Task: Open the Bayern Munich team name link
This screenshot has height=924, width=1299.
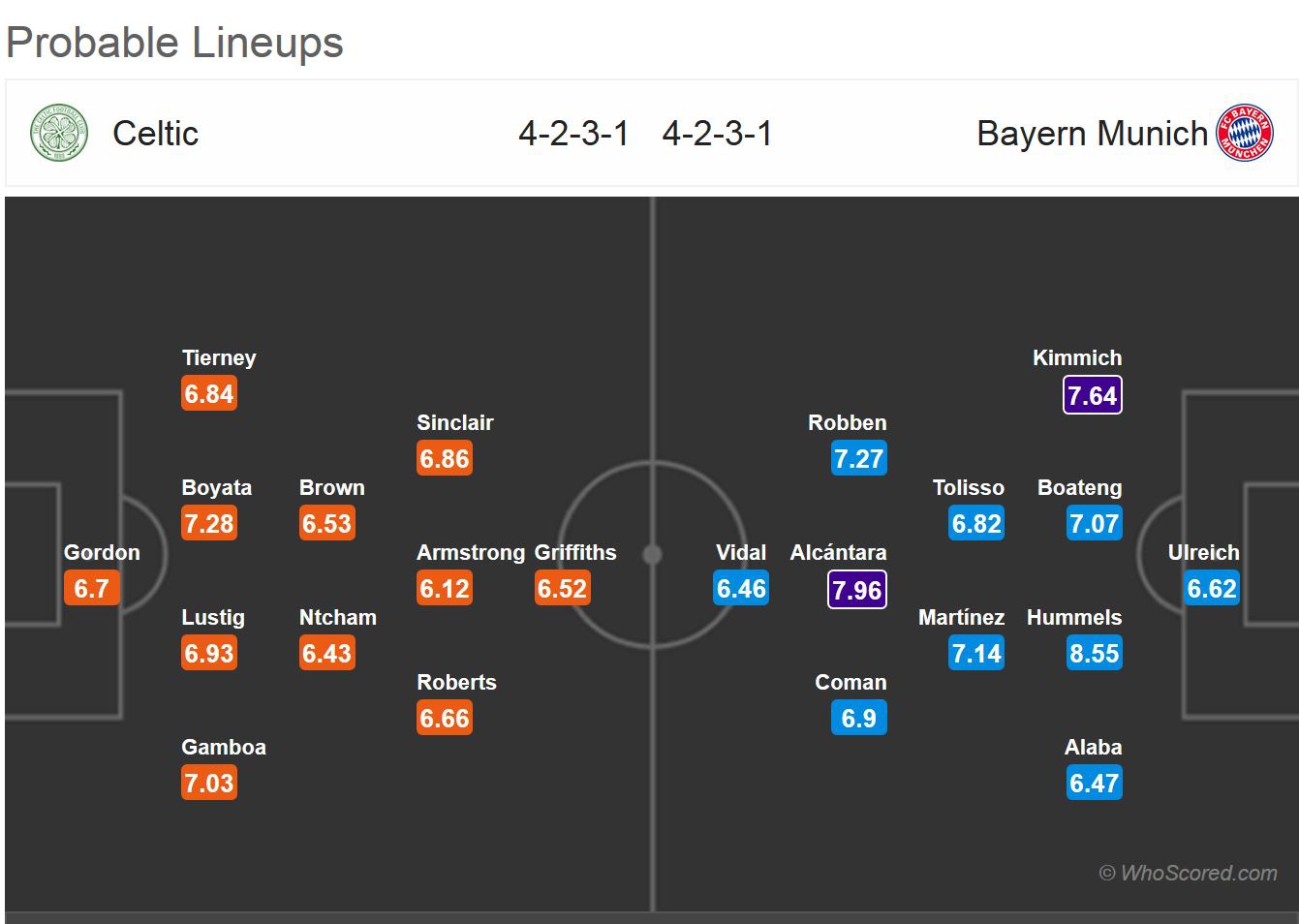Action: [1092, 134]
